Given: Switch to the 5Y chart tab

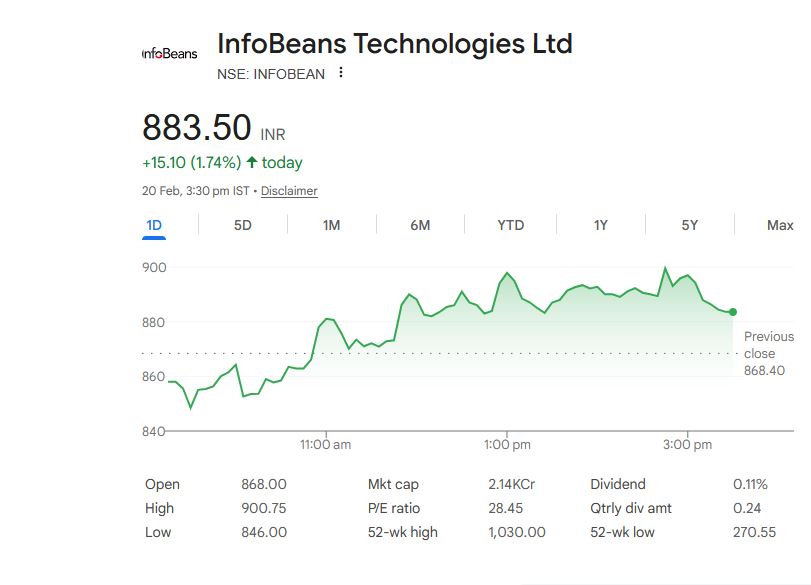Looking at the screenshot, I should pyautogui.click(x=690, y=225).
